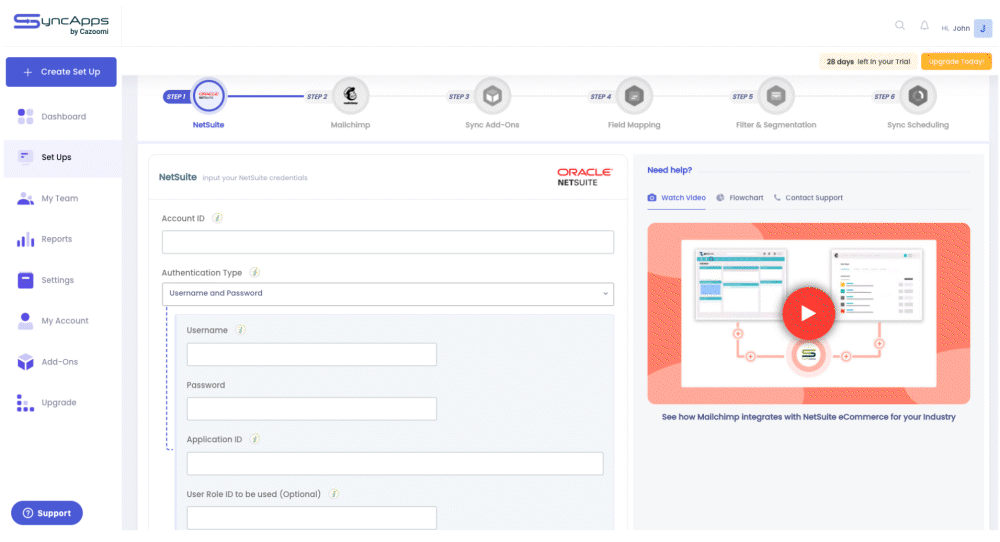
Task: Open Add-Ons in the sidebar
Action: click(x=60, y=362)
